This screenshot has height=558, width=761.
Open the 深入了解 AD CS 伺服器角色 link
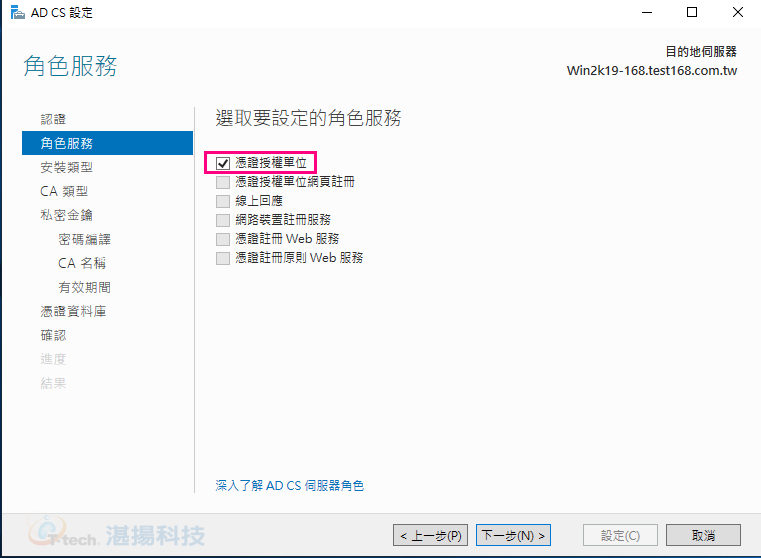tap(290, 485)
